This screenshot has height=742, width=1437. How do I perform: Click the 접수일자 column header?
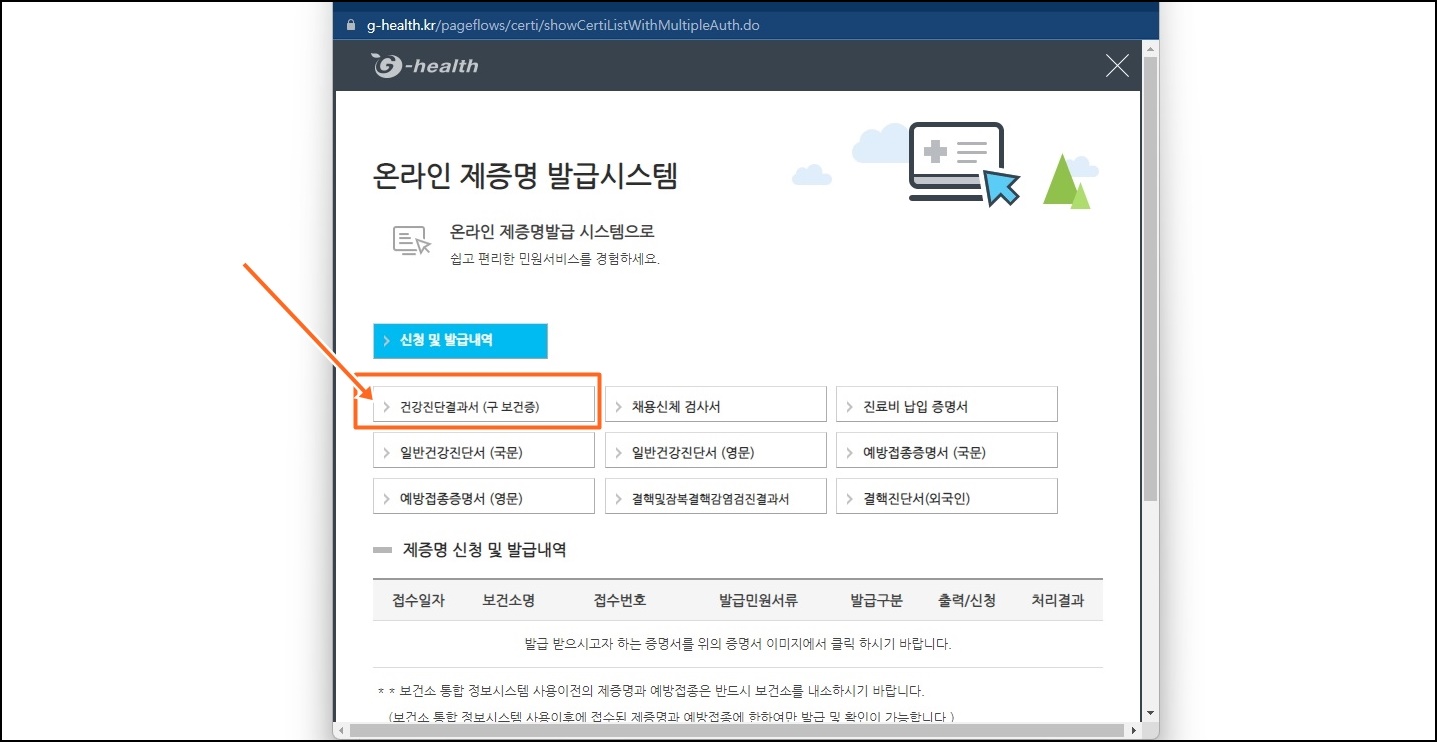418,600
